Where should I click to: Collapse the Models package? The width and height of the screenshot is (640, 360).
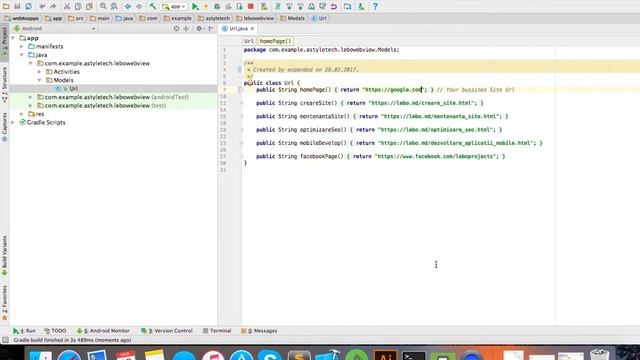coord(40,80)
